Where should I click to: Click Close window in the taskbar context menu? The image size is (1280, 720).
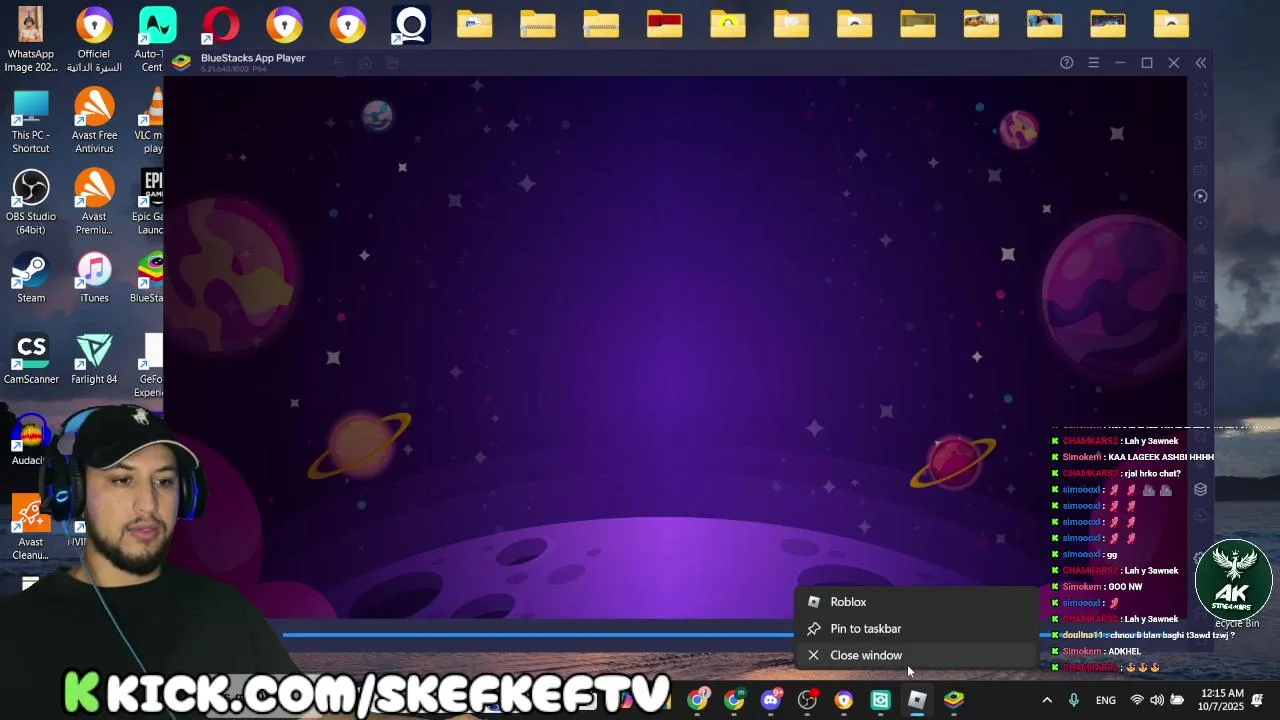click(x=915, y=655)
